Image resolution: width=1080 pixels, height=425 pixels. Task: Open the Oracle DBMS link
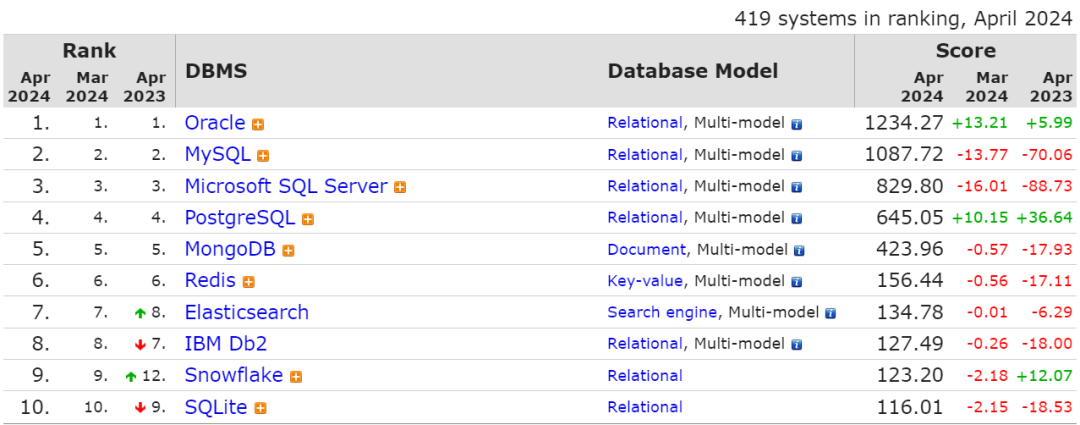[x=215, y=123]
